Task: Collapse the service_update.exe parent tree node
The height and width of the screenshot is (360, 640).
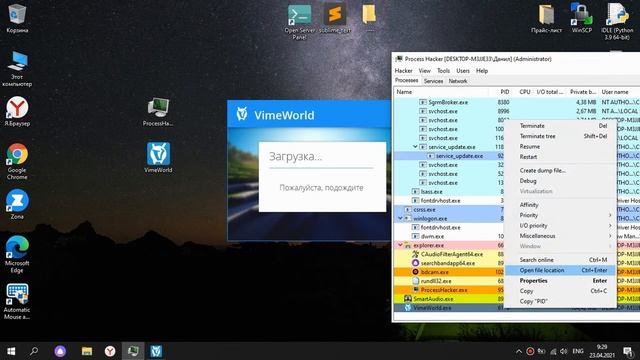Action: click(x=415, y=147)
